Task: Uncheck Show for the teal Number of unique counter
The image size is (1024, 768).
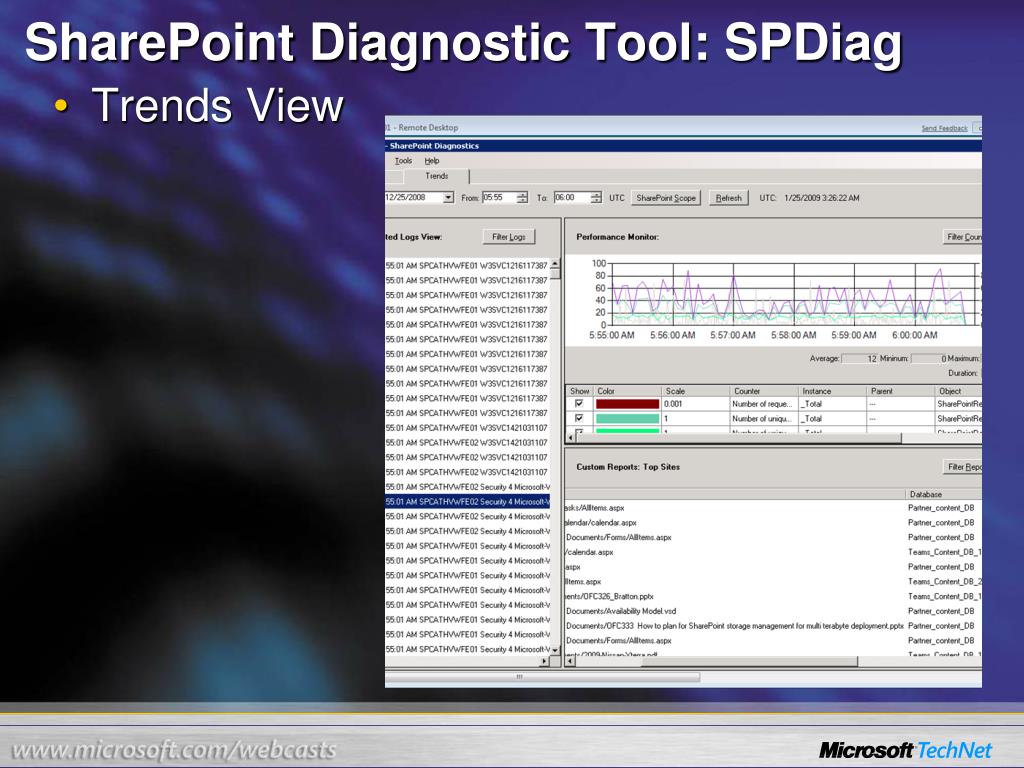Action: coord(579,418)
